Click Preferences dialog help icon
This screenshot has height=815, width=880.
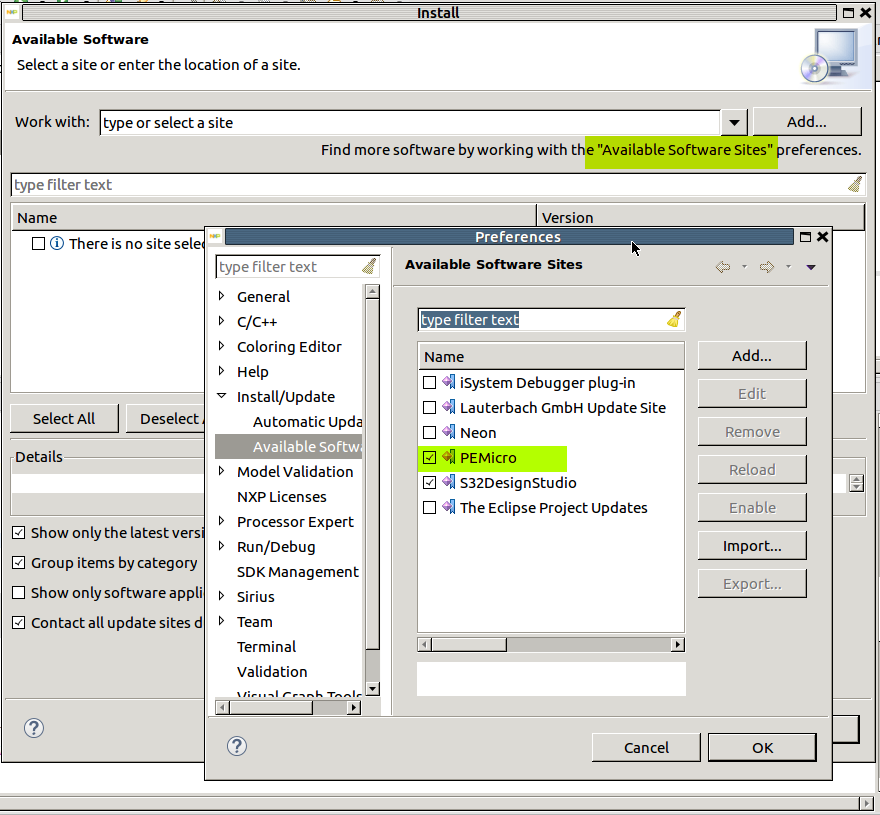(237, 746)
